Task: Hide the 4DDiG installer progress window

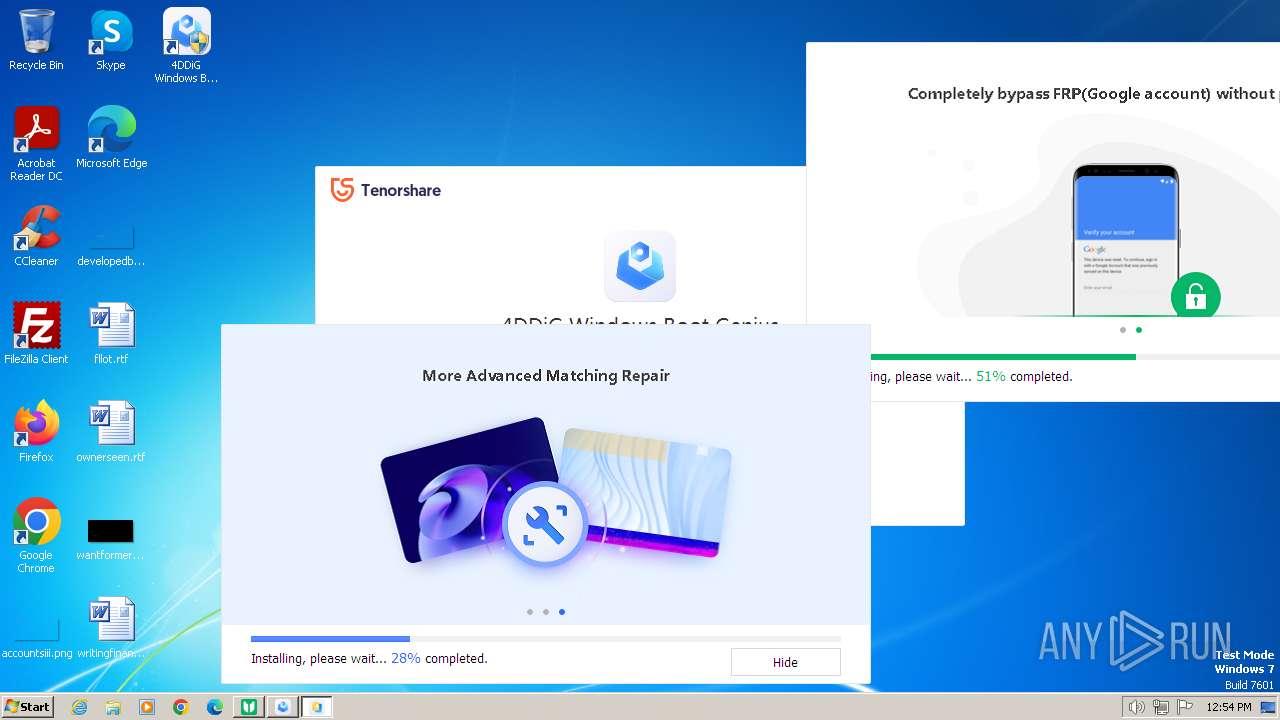Action: (x=785, y=662)
